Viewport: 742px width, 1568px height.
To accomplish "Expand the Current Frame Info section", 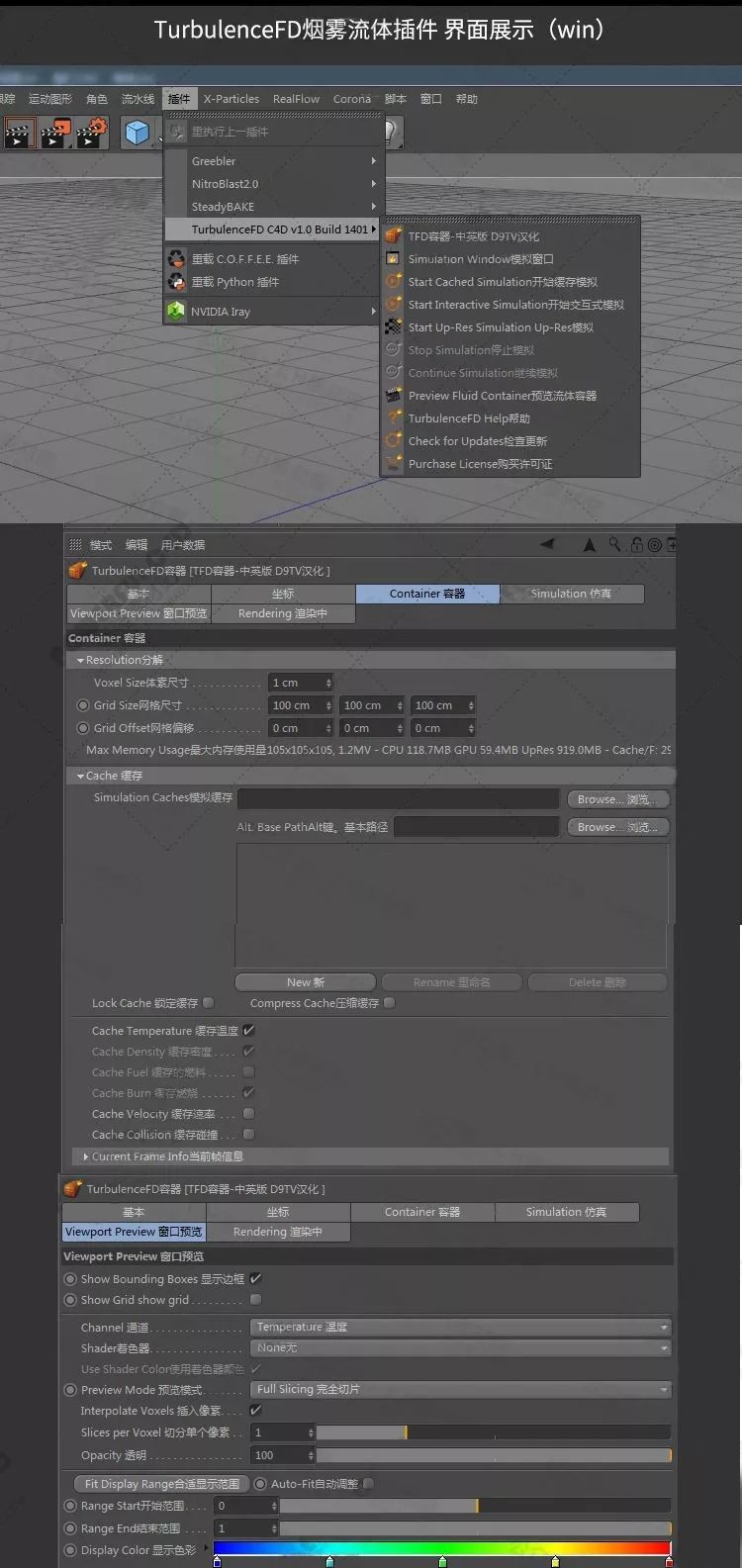I will point(86,1156).
